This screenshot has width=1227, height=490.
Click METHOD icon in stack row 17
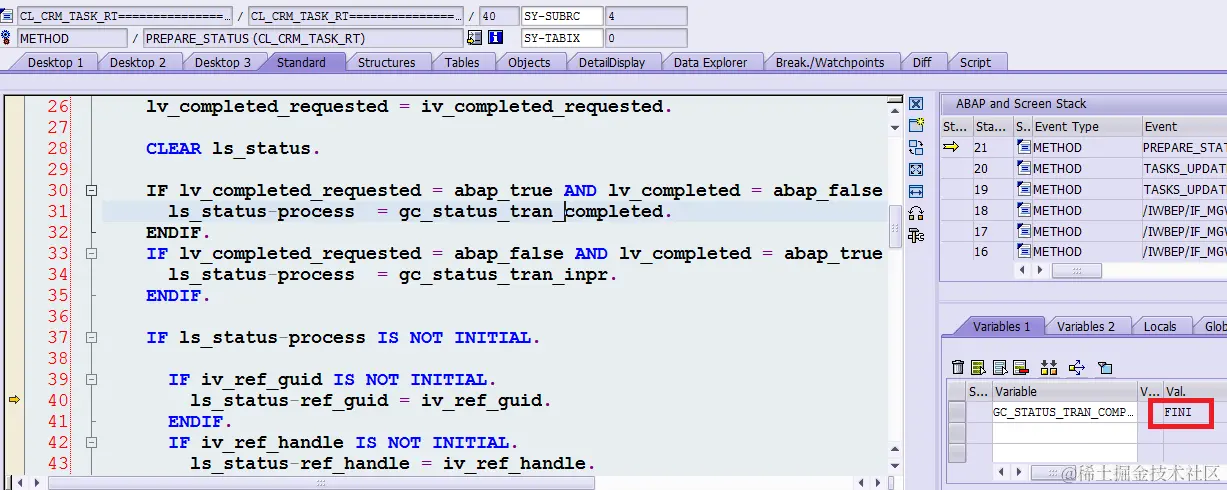click(1023, 231)
